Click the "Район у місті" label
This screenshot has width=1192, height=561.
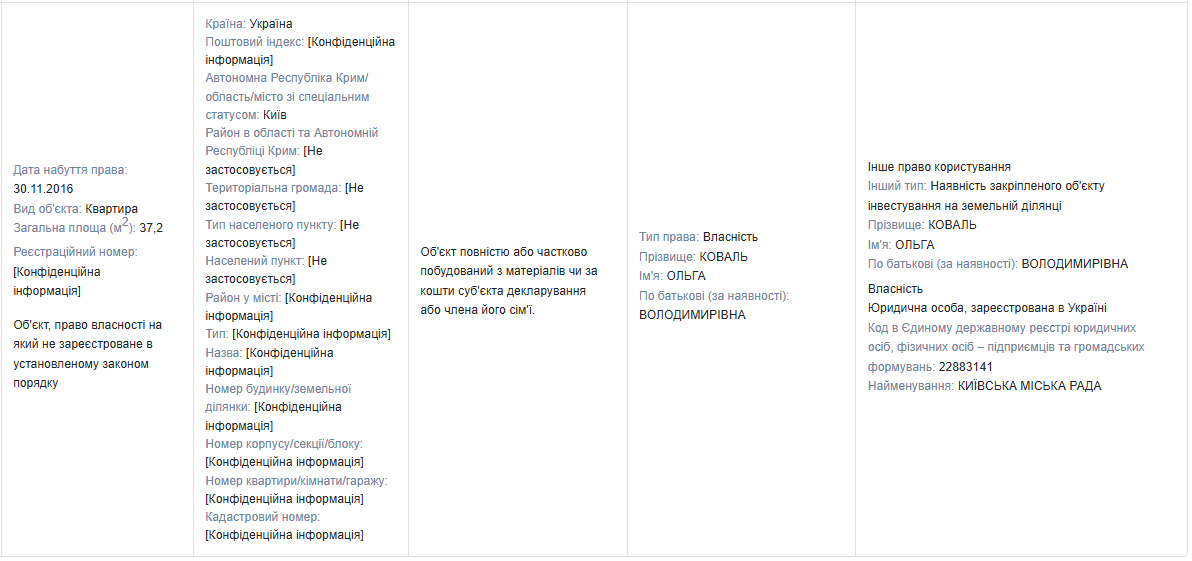point(242,298)
